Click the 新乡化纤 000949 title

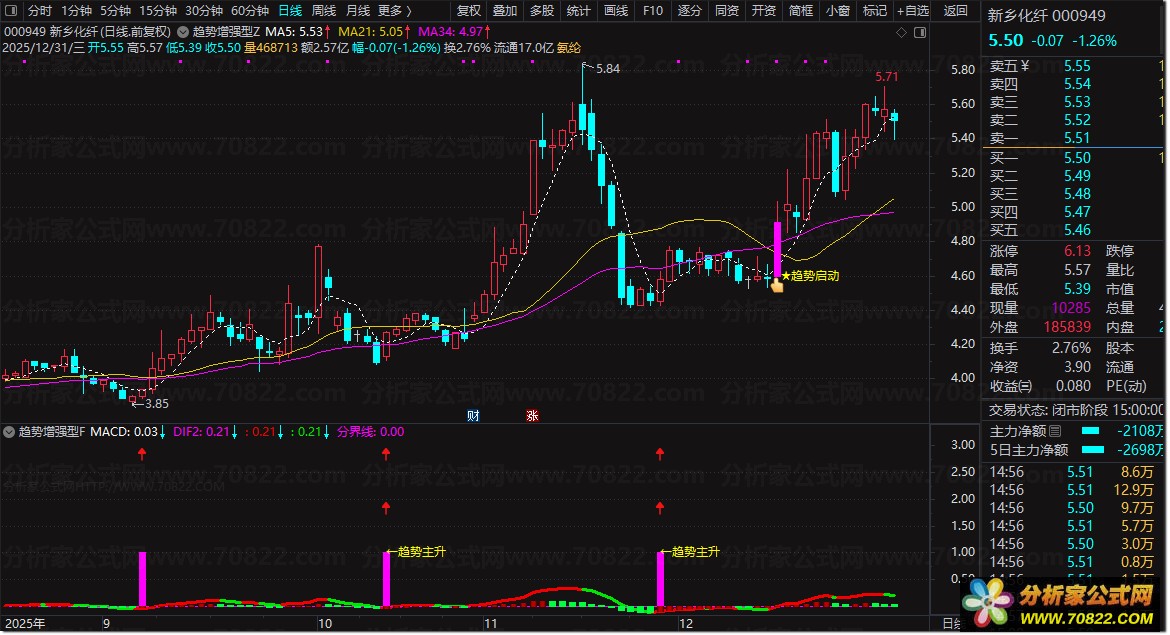[1046, 16]
